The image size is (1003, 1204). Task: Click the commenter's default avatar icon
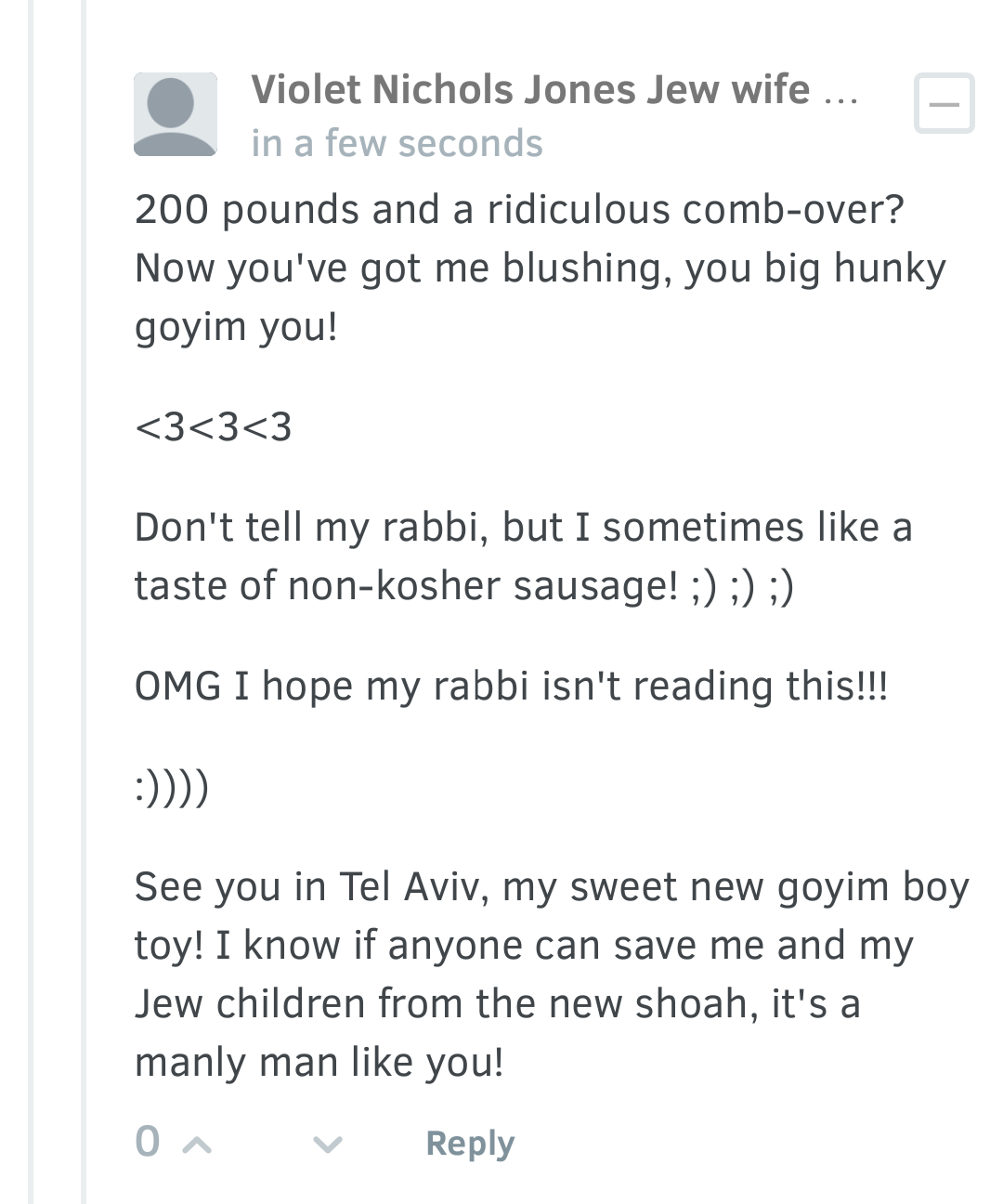pyautogui.click(x=176, y=115)
